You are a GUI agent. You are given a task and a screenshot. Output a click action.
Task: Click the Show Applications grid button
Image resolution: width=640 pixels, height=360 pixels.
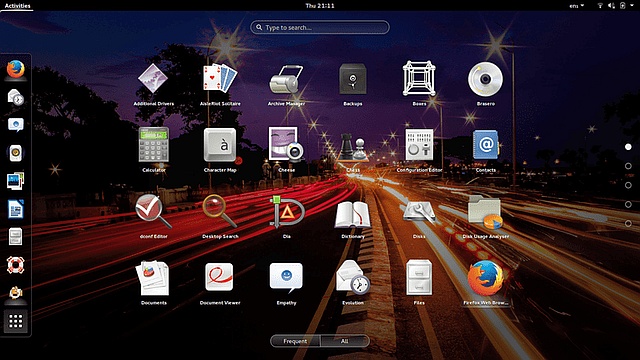click(16, 321)
